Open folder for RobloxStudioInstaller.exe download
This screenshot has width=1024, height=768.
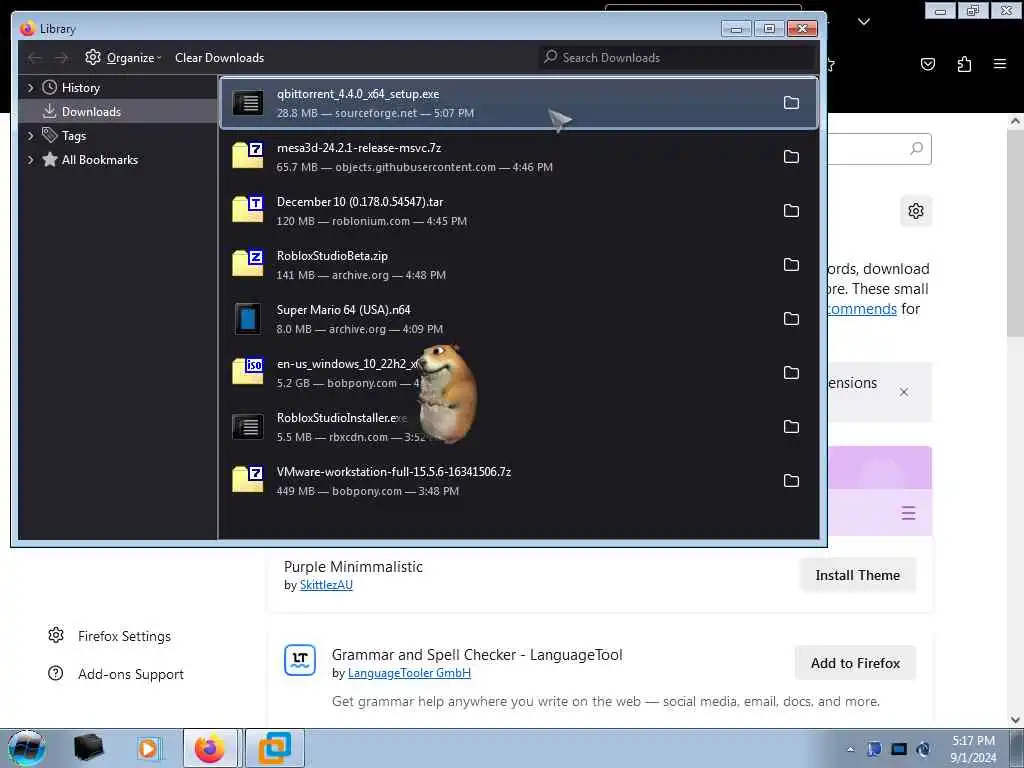click(x=791, y=426)
